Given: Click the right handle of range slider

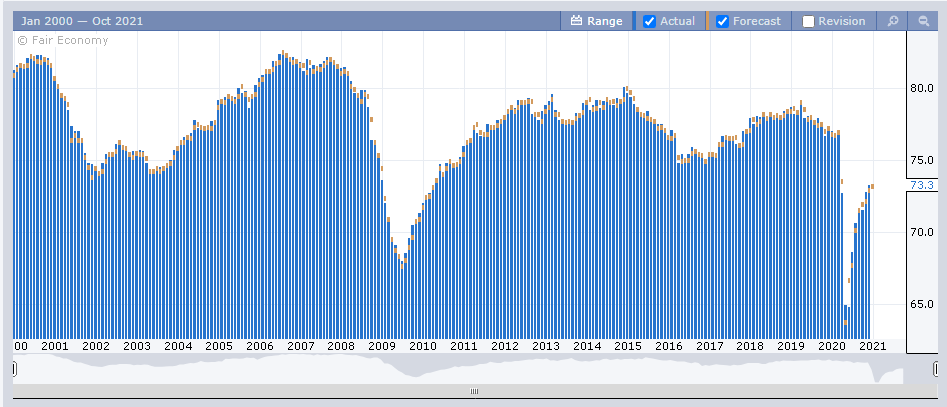Looking at the screenshot, I should 936,368.
